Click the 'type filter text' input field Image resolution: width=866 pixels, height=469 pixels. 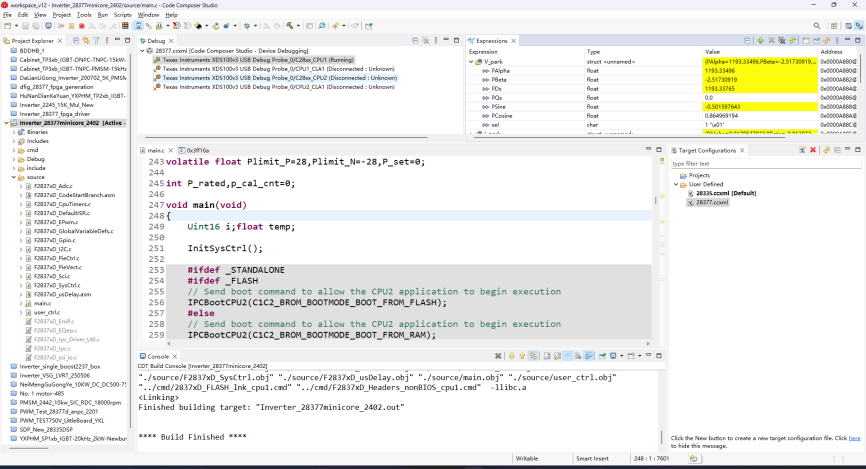(765, 164)
